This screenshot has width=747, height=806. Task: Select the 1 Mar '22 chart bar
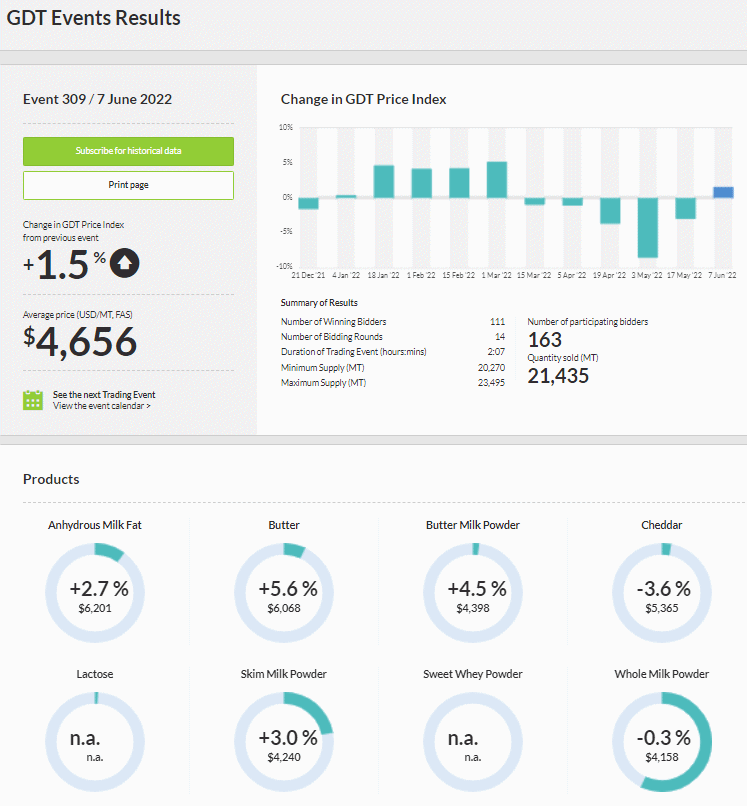click(x=497, y=180)
